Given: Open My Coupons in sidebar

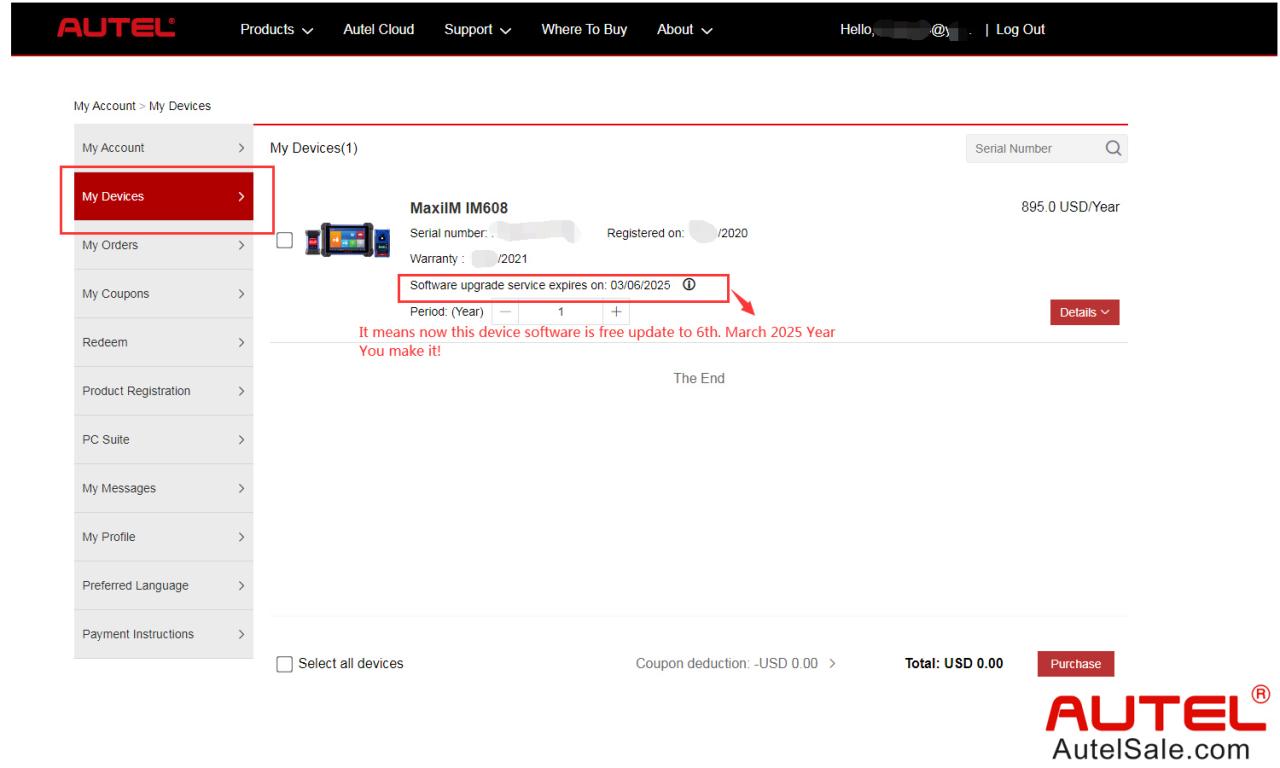Looking at the screenshot, I should coord(164,294).
